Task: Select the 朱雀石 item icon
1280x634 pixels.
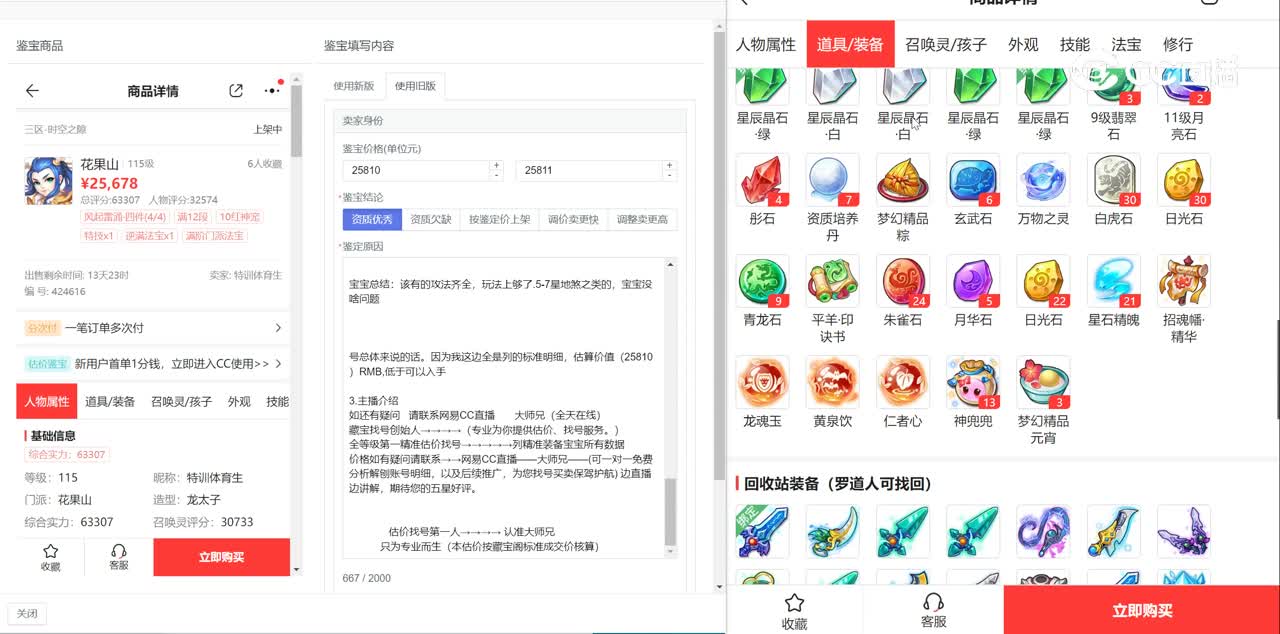Action: [x=903, y=281]
